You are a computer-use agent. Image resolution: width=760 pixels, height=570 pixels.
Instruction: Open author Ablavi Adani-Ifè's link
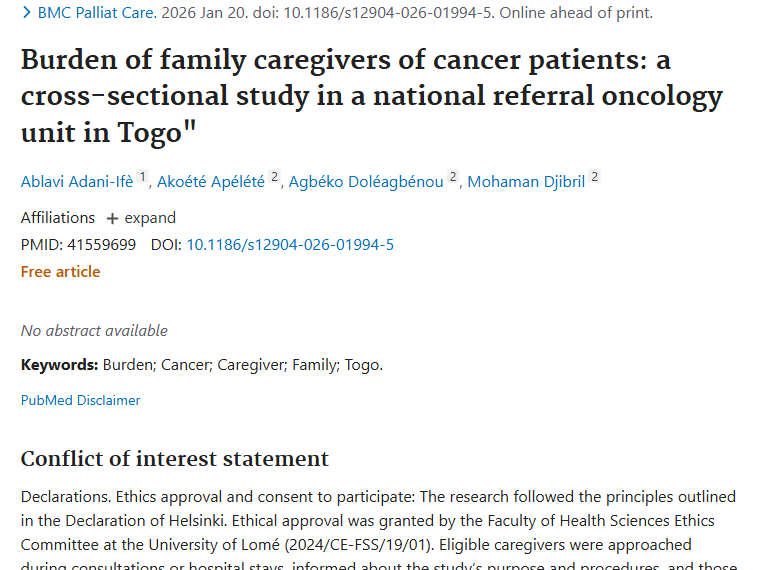77,181
